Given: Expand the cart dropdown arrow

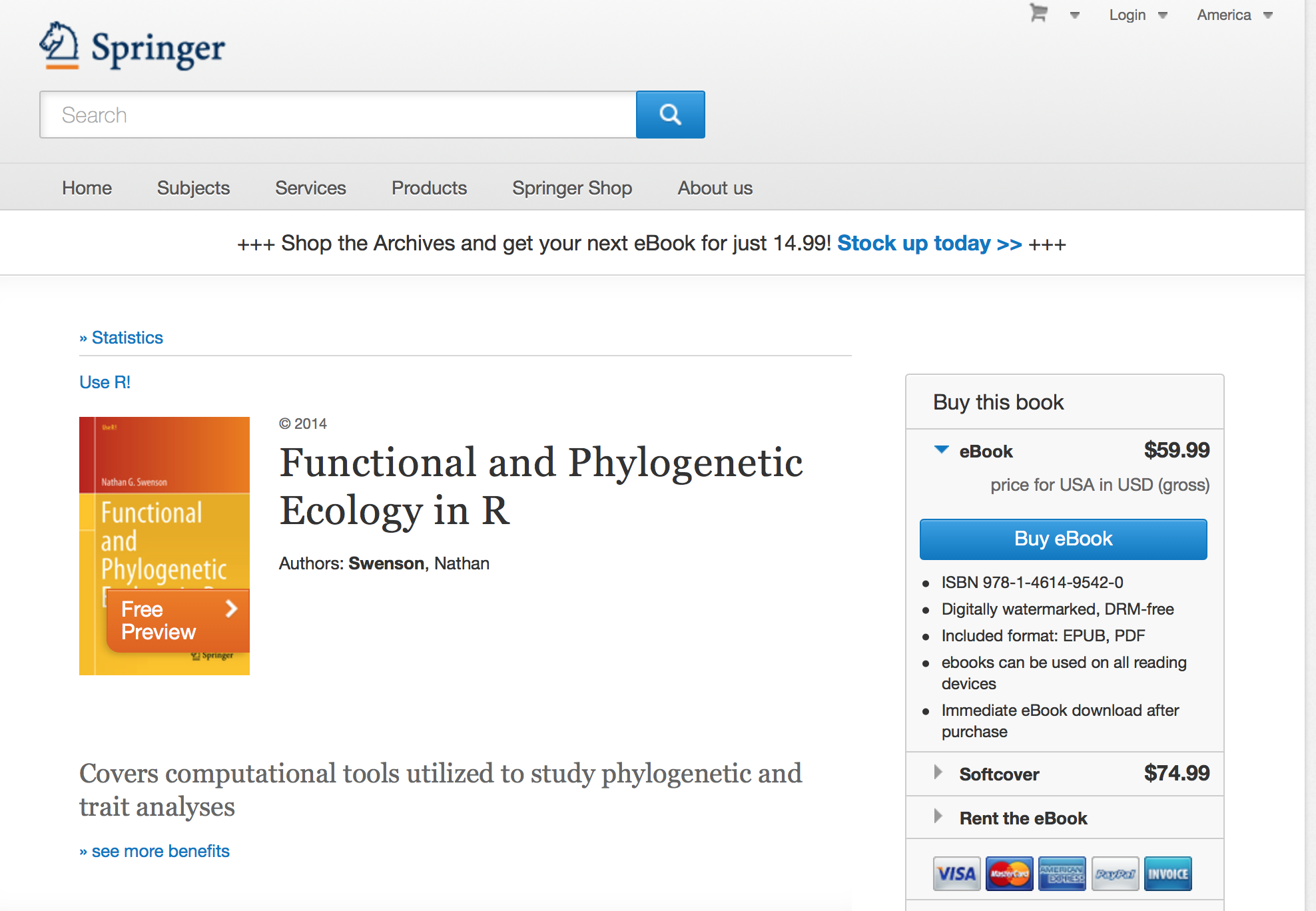Looking at the screenshot, I should [1074, 15].
